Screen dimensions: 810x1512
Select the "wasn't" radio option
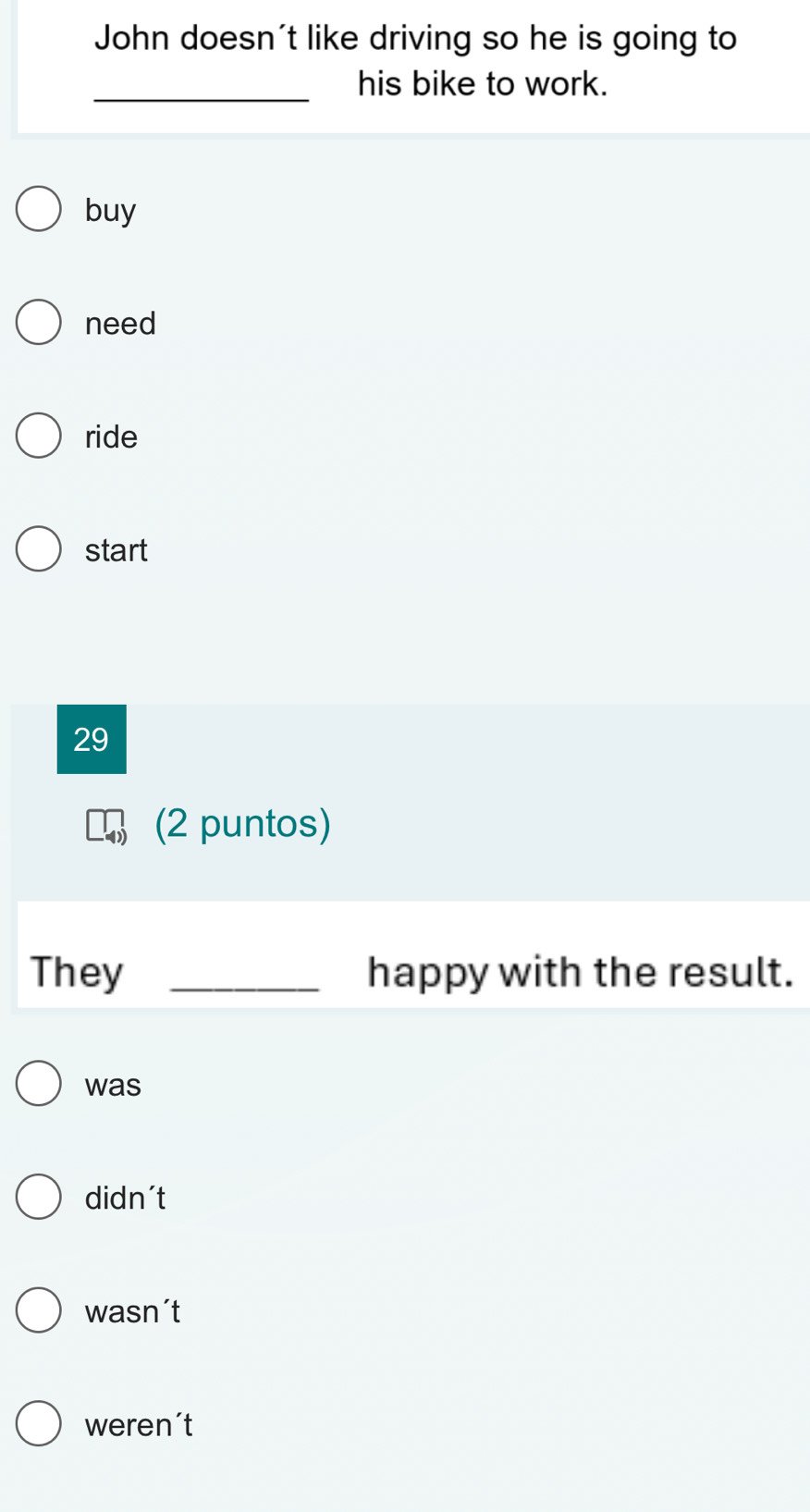click(38, 1310)
